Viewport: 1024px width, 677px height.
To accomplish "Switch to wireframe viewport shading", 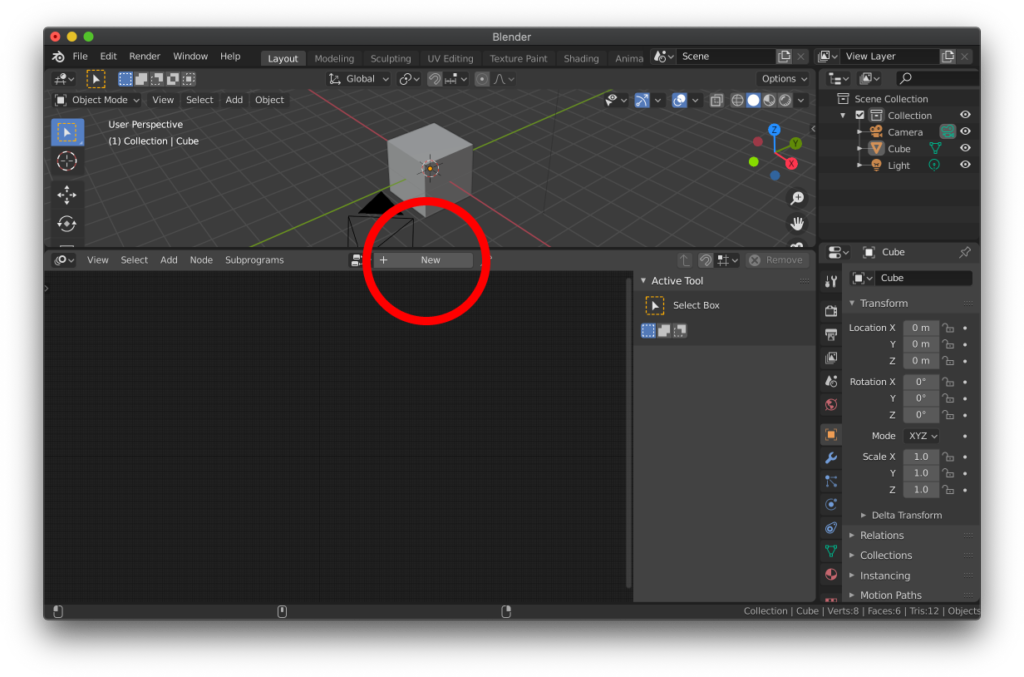I will click(737, 100).
